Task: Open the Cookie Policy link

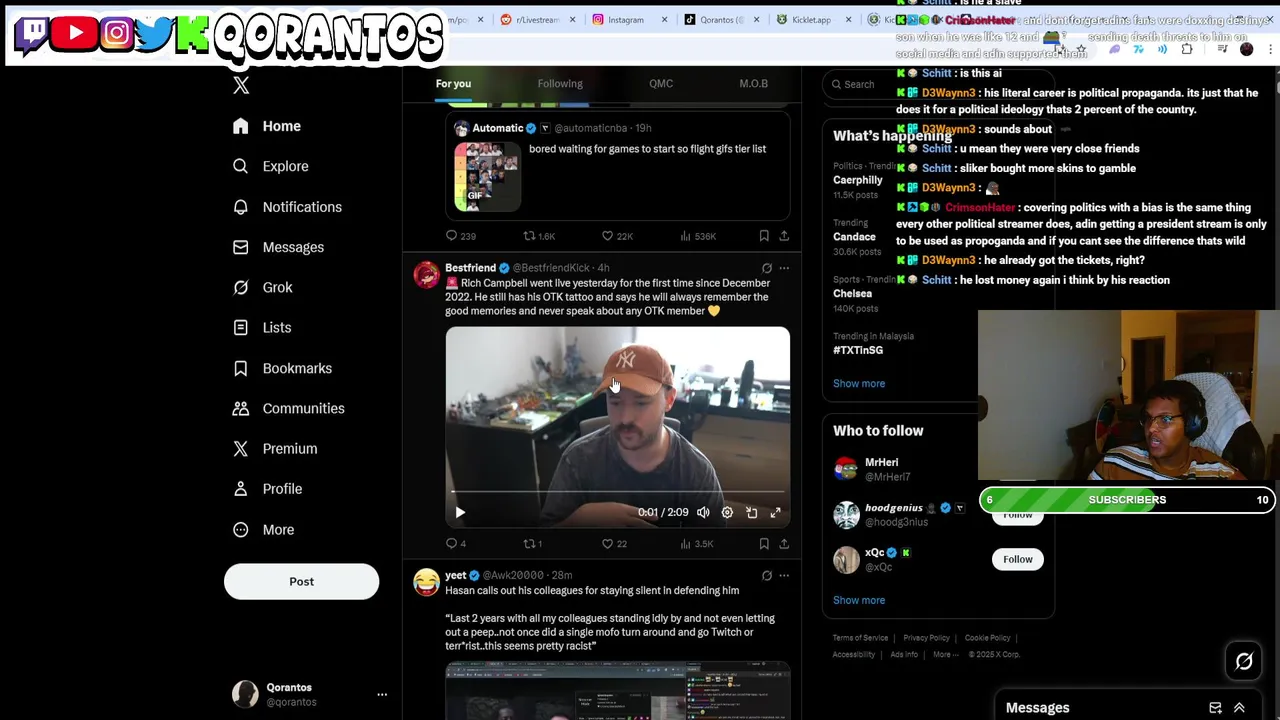Action: (x=987, y=638)
